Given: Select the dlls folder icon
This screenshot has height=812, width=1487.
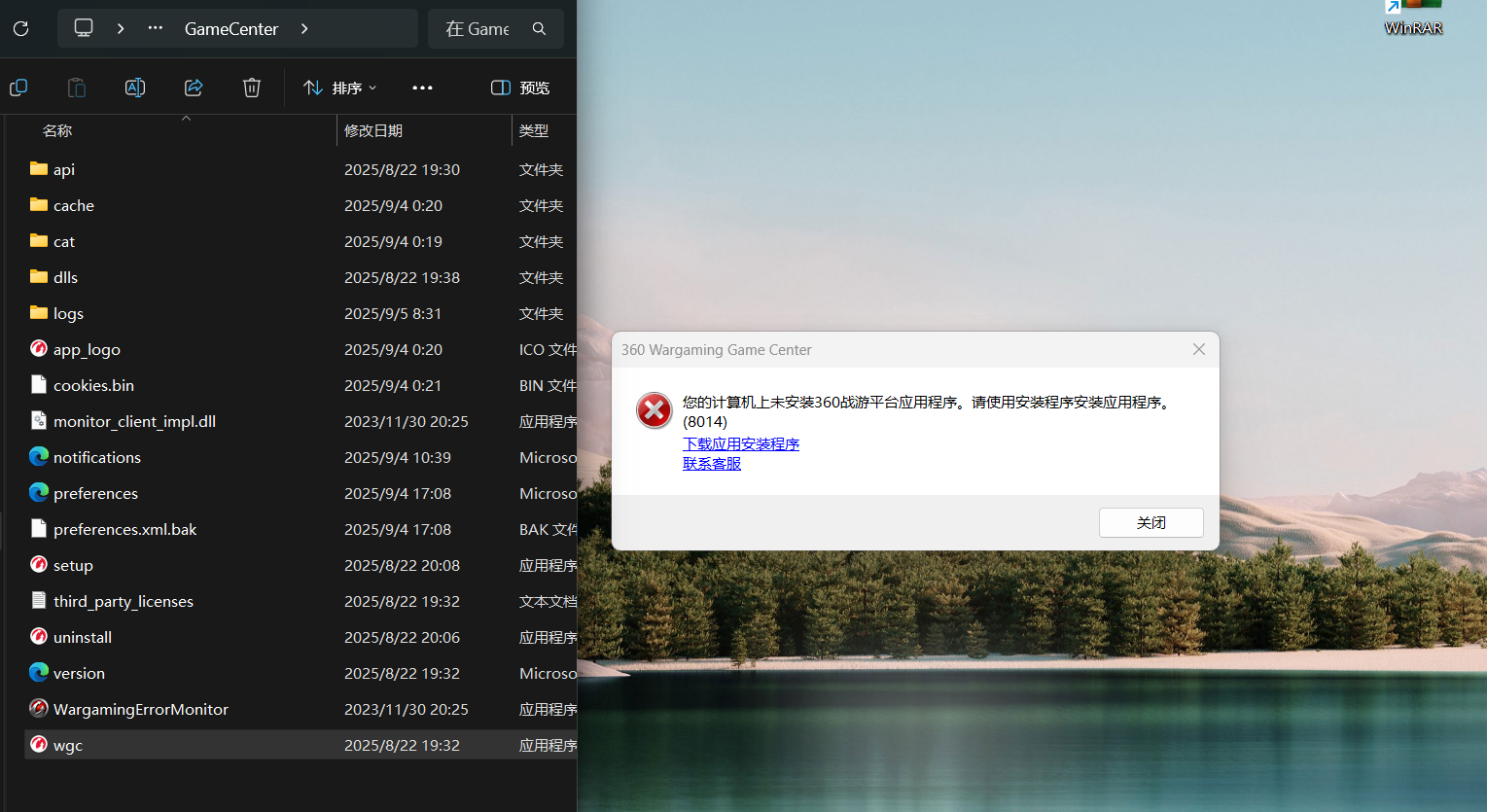Looking at the screenshot, I should [x=39, y=276].
